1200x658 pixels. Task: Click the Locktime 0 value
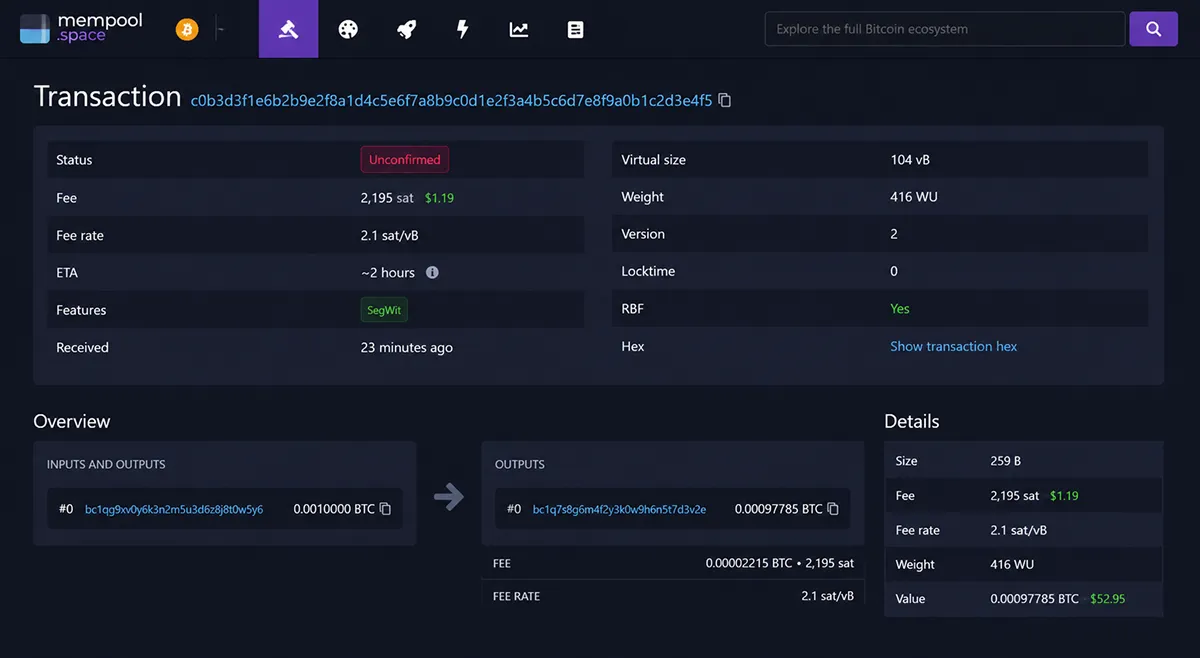click(894, 271)
